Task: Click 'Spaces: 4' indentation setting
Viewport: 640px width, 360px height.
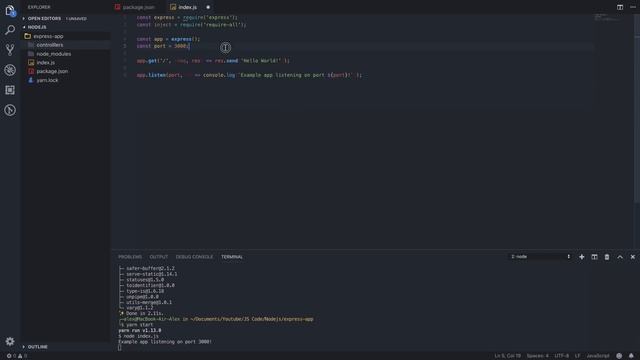Action: [x=538, y=356]
